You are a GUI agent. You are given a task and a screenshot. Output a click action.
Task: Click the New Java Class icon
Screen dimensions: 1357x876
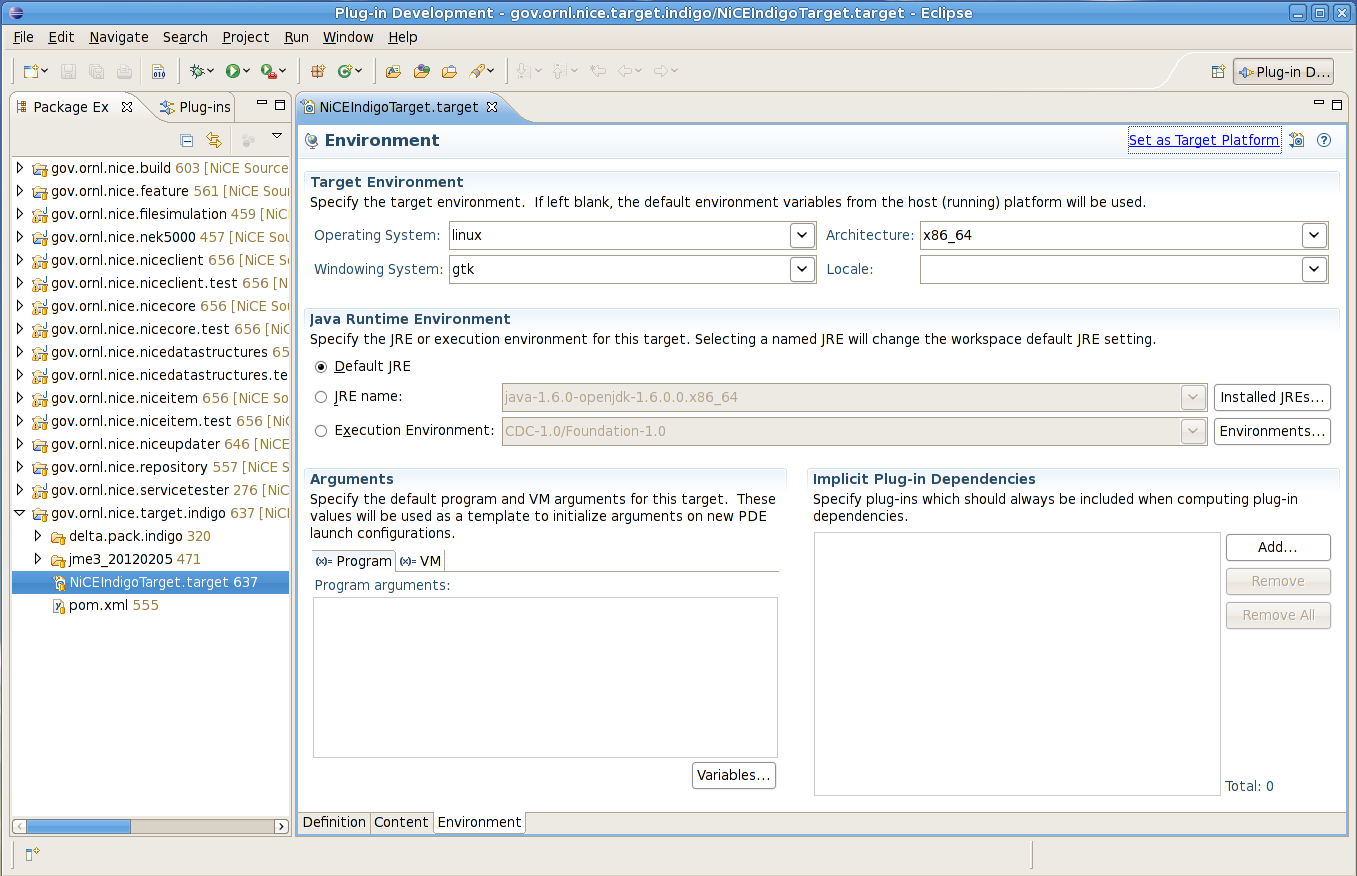tap(345, 71)
